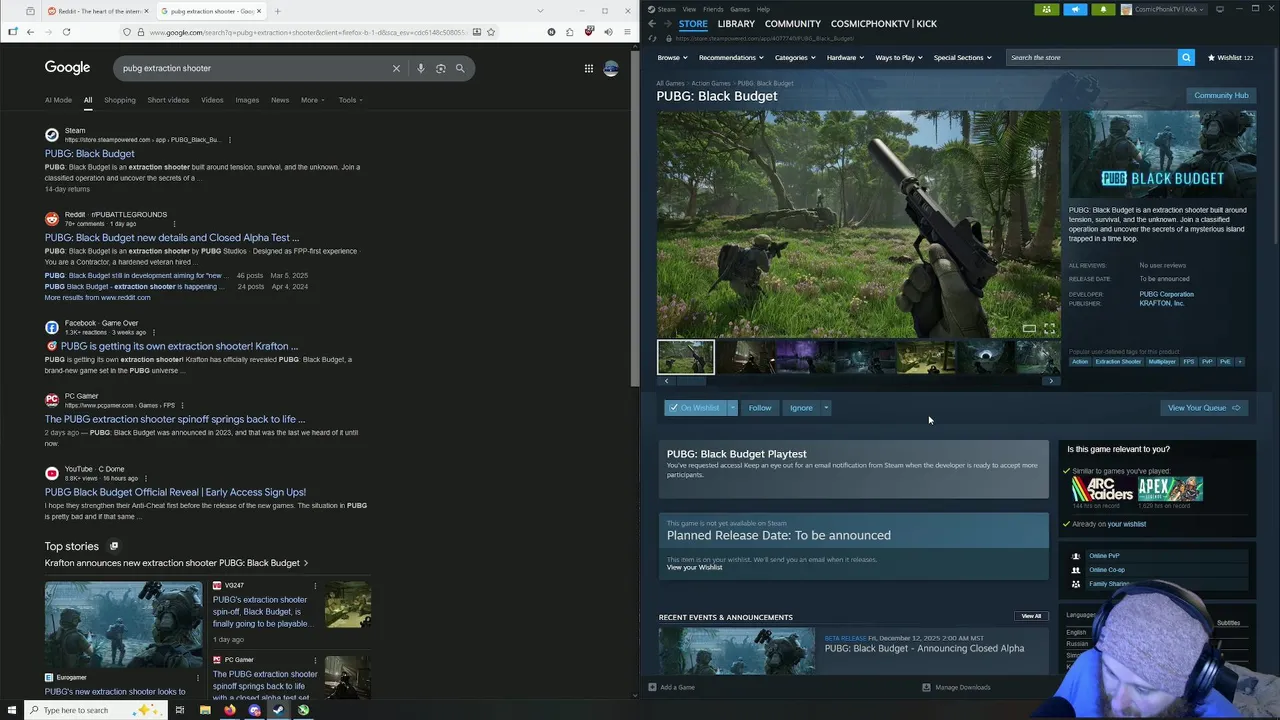The image size is (1280, 720).
Task: Enter Steam Big Picture mode icon
Action: coord(1219,9)
